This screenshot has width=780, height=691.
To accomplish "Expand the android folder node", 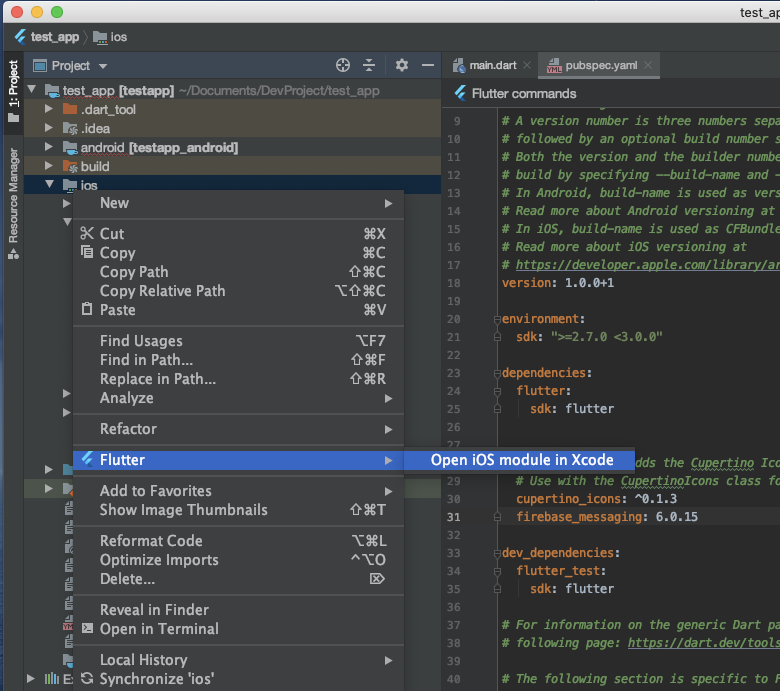I will pyautogui.click(x=49, y=147).
